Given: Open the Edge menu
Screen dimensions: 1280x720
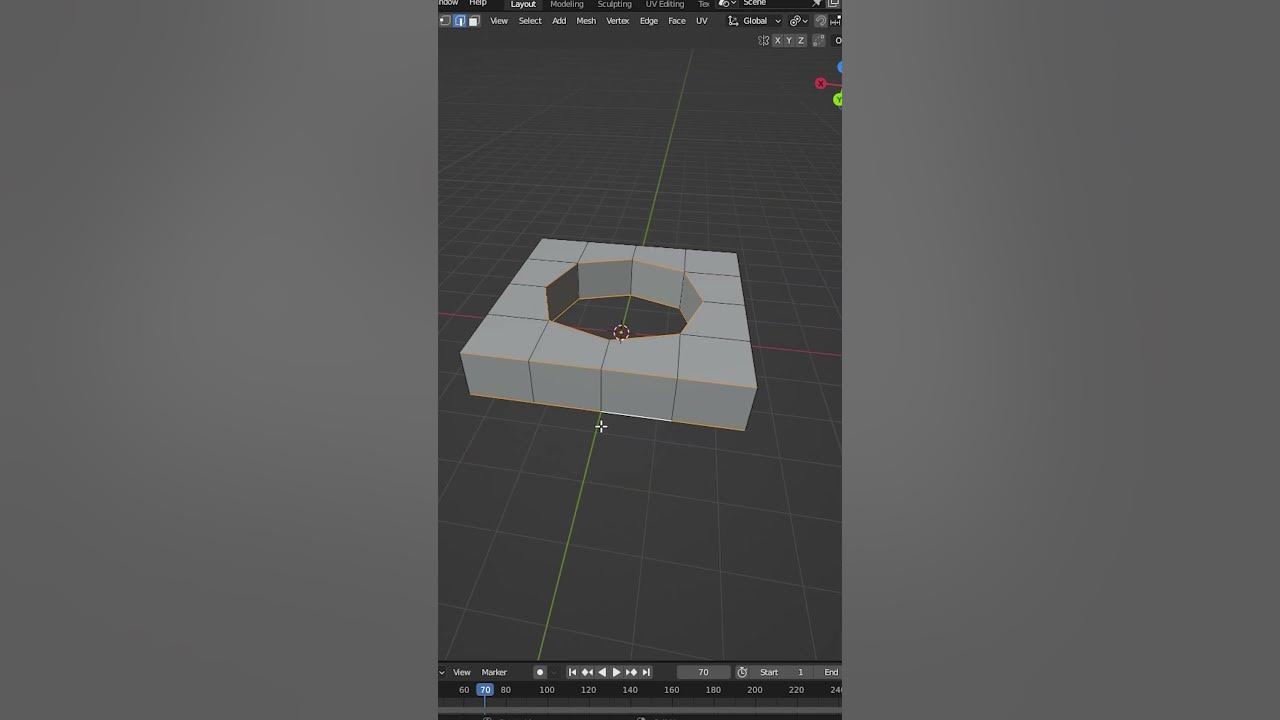Looking at the screenshot, I should click(x=649, y=21).
